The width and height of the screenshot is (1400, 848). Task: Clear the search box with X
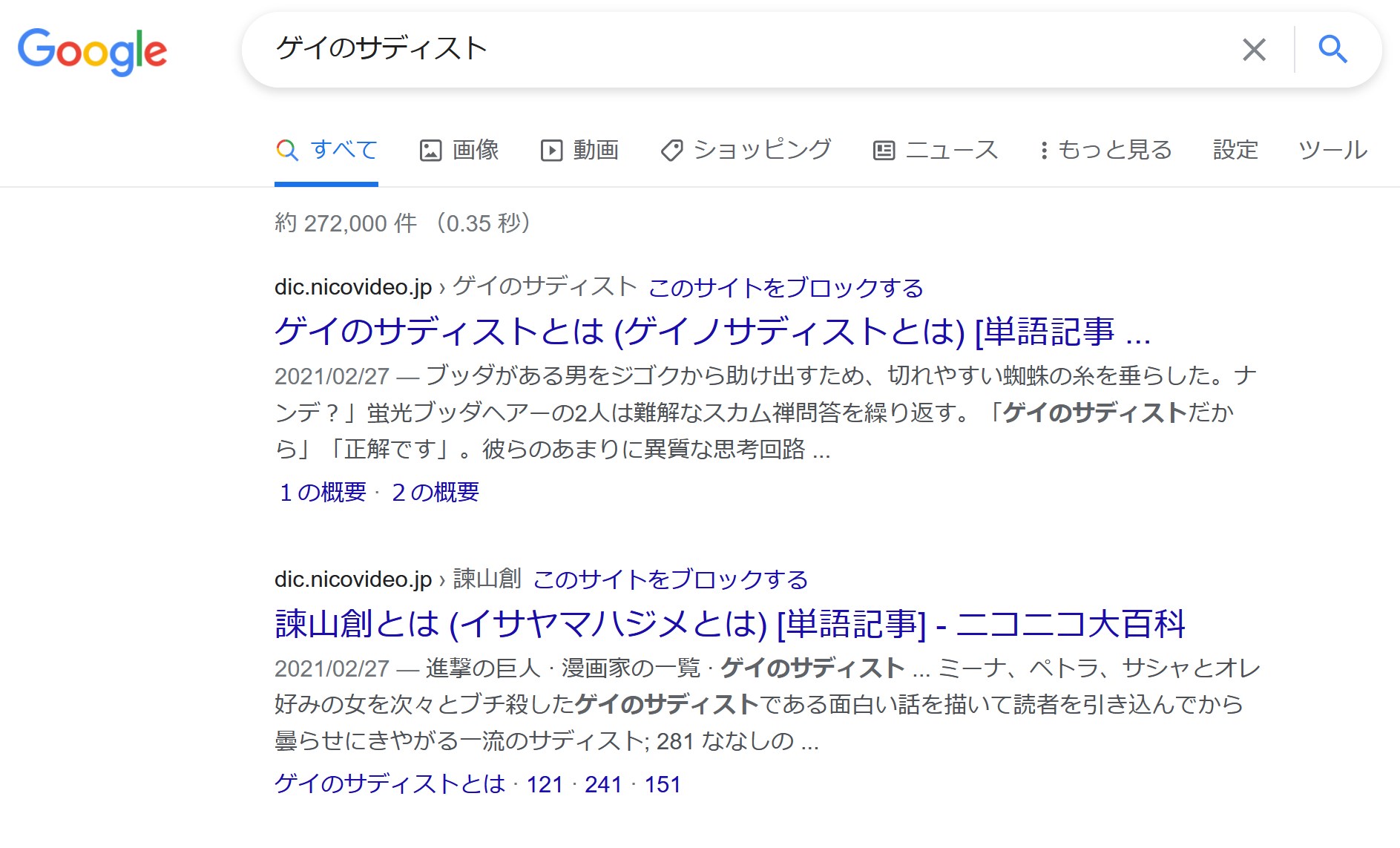[1254, 50]
